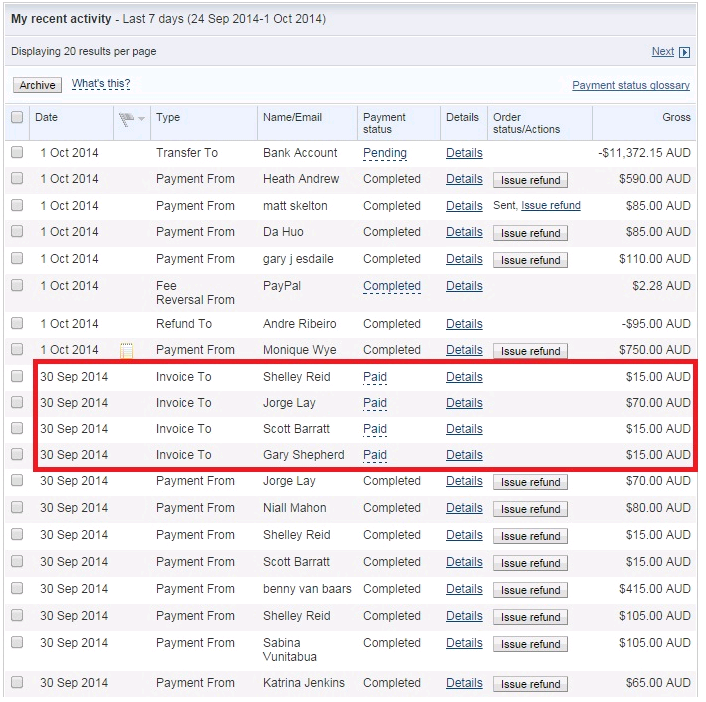Viewport: 706px width, 702px height.
Task: Check the box for Bank Account transfer
Action: click(x=17, y=153)
